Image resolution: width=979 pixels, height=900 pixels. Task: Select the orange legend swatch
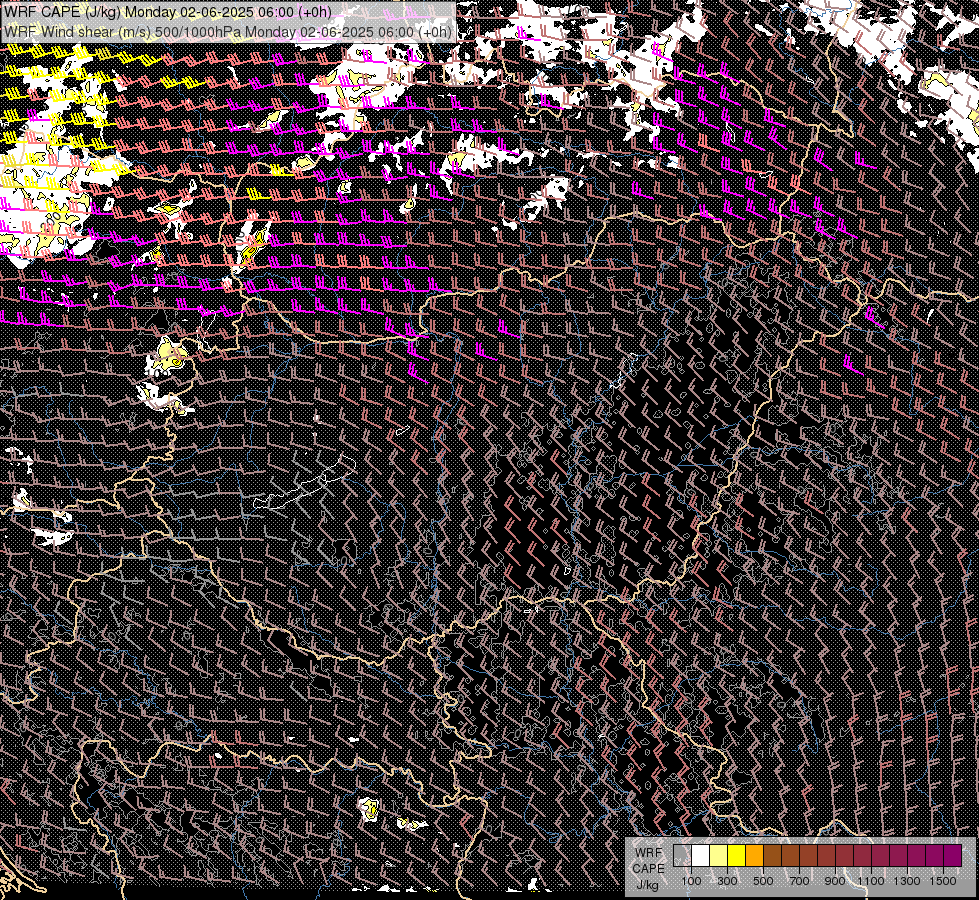coord(755,855)
